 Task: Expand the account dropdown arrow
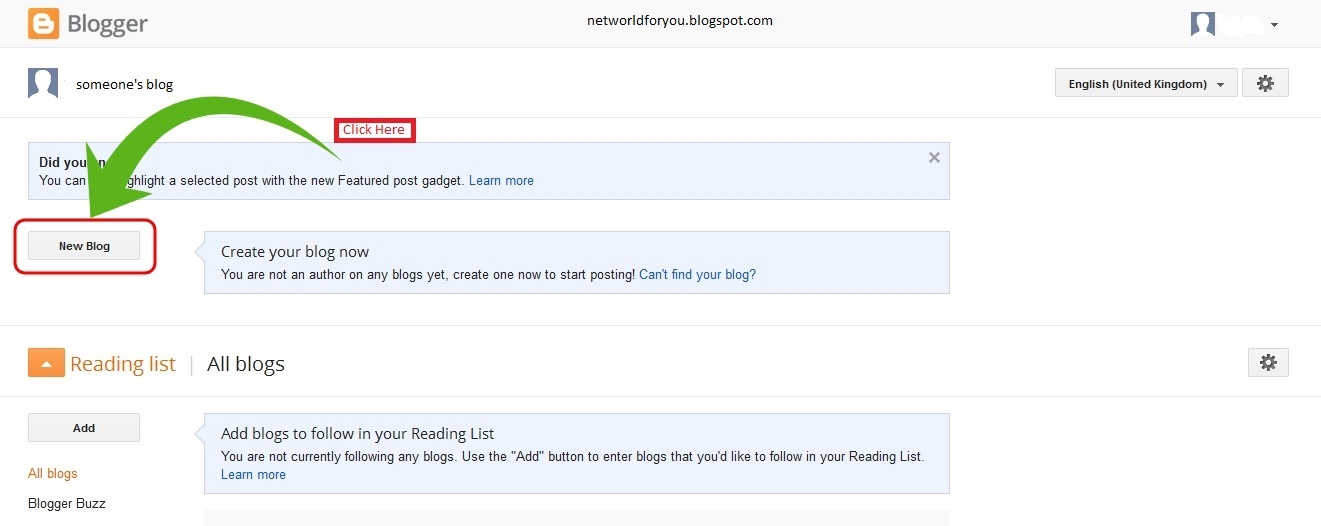(1274, 25)
